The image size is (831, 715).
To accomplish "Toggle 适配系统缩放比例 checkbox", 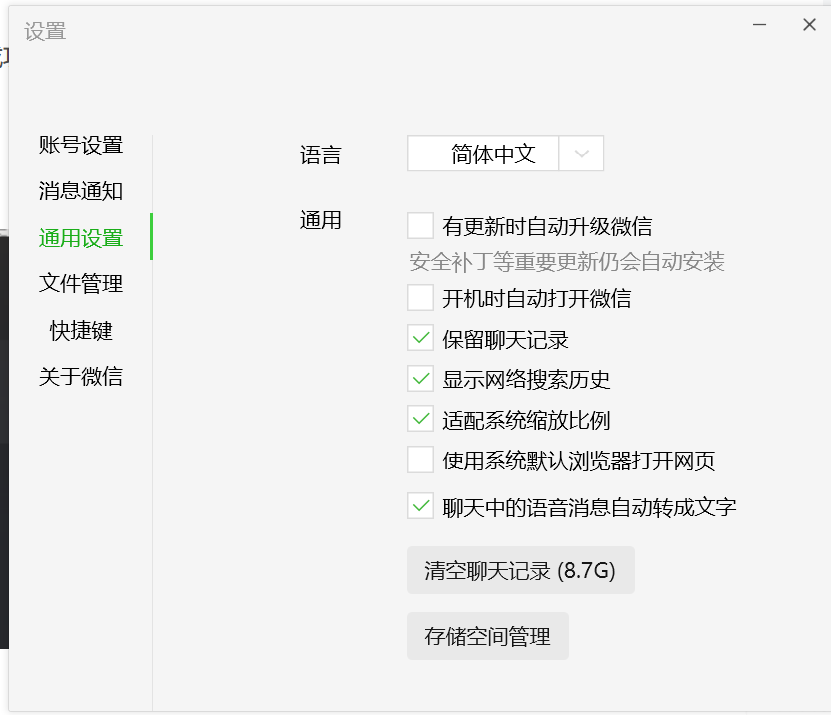I will pyautogui.click(x=420, y=419).
